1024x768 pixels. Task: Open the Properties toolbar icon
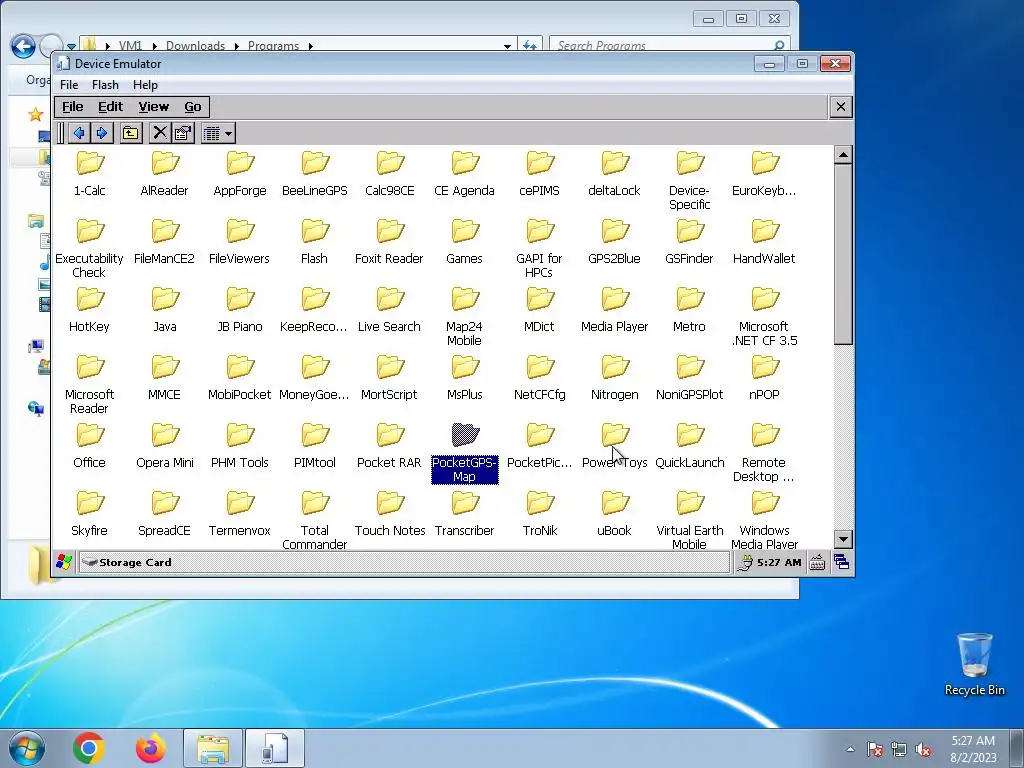(x=183, y=133)
